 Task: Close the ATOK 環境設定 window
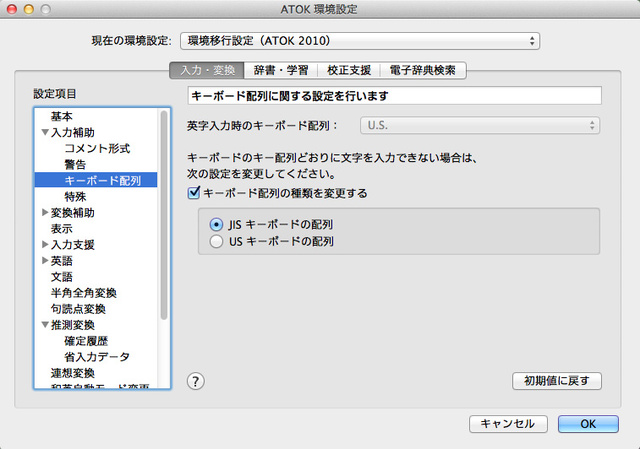pyautogui.click(x=12, y=9)
